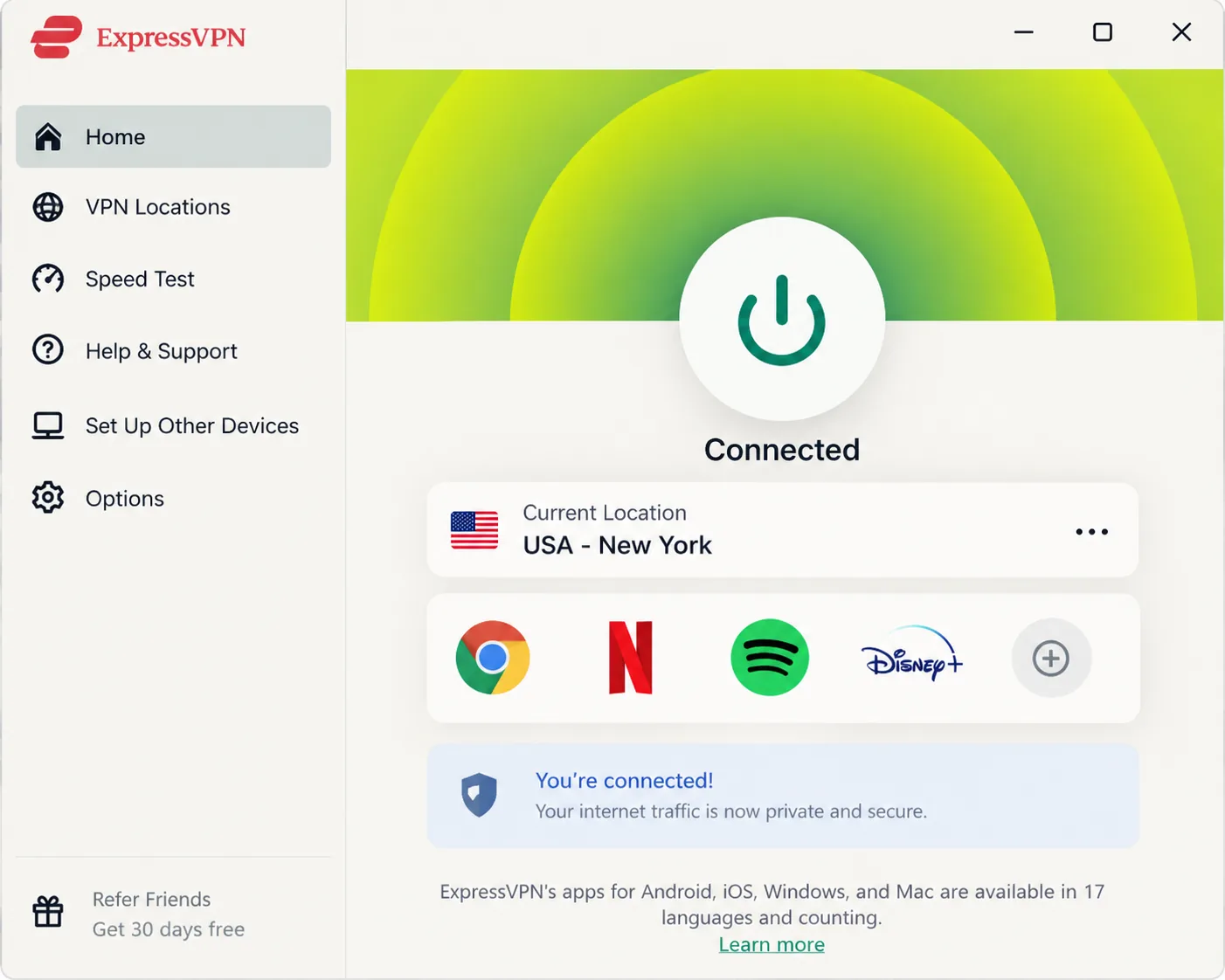1225x980 pixels.
Task: Click the Refer Friends gift icon
Action: pos(48,912)
